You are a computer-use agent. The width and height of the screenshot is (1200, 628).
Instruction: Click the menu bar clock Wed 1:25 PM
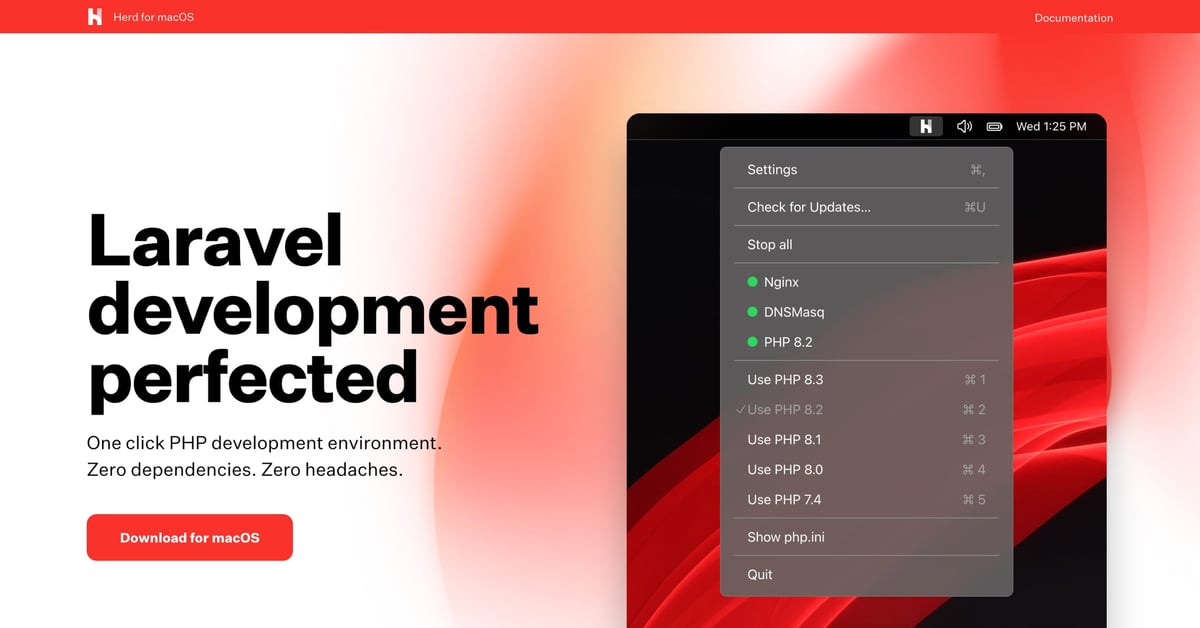coord(1051,127)
